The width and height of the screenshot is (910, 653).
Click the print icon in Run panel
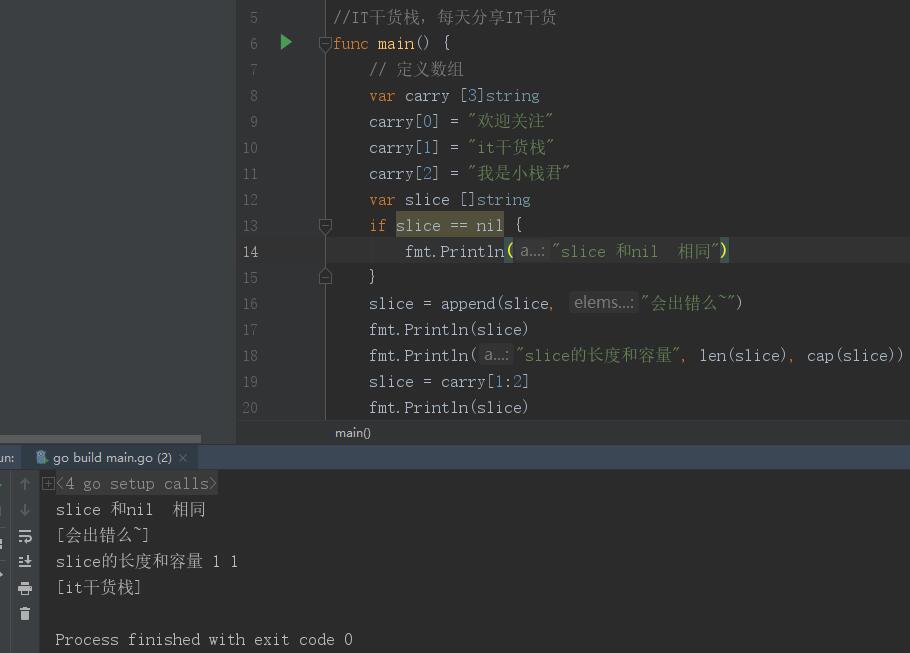(x=25, y=588)
